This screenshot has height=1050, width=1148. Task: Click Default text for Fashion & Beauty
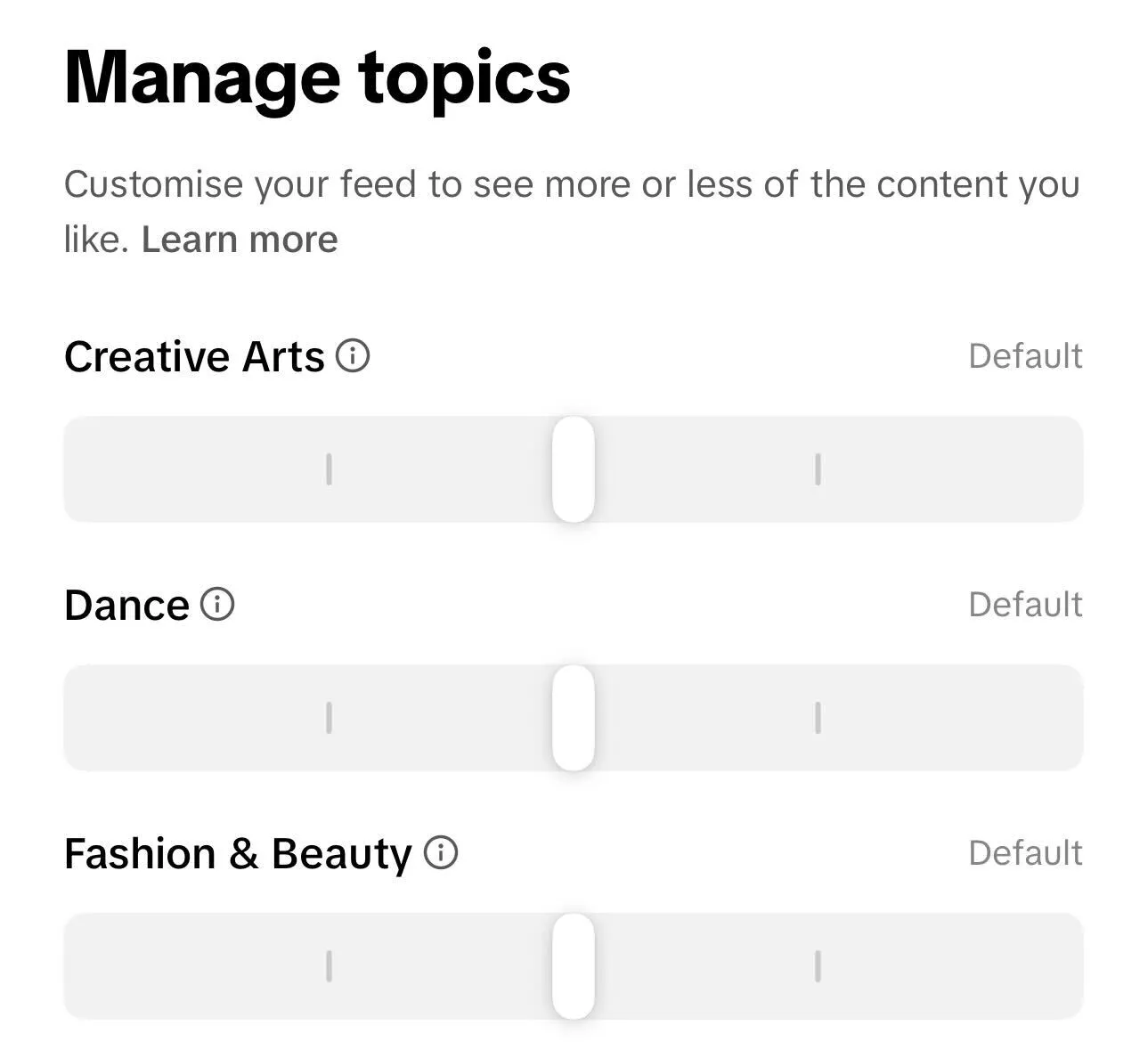pyautogui.click(x=1024, y=853)
